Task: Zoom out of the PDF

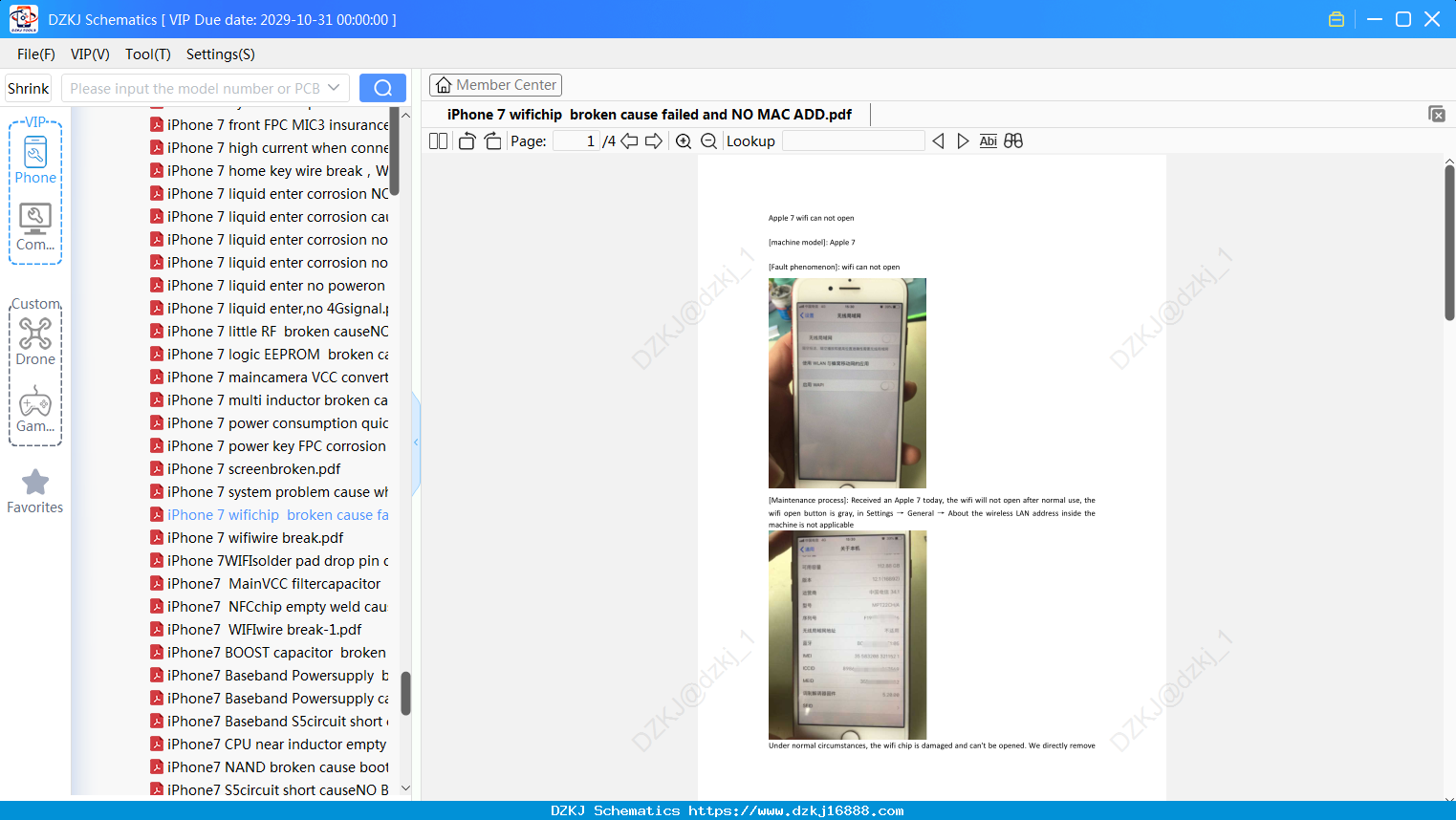Action: 708,141
